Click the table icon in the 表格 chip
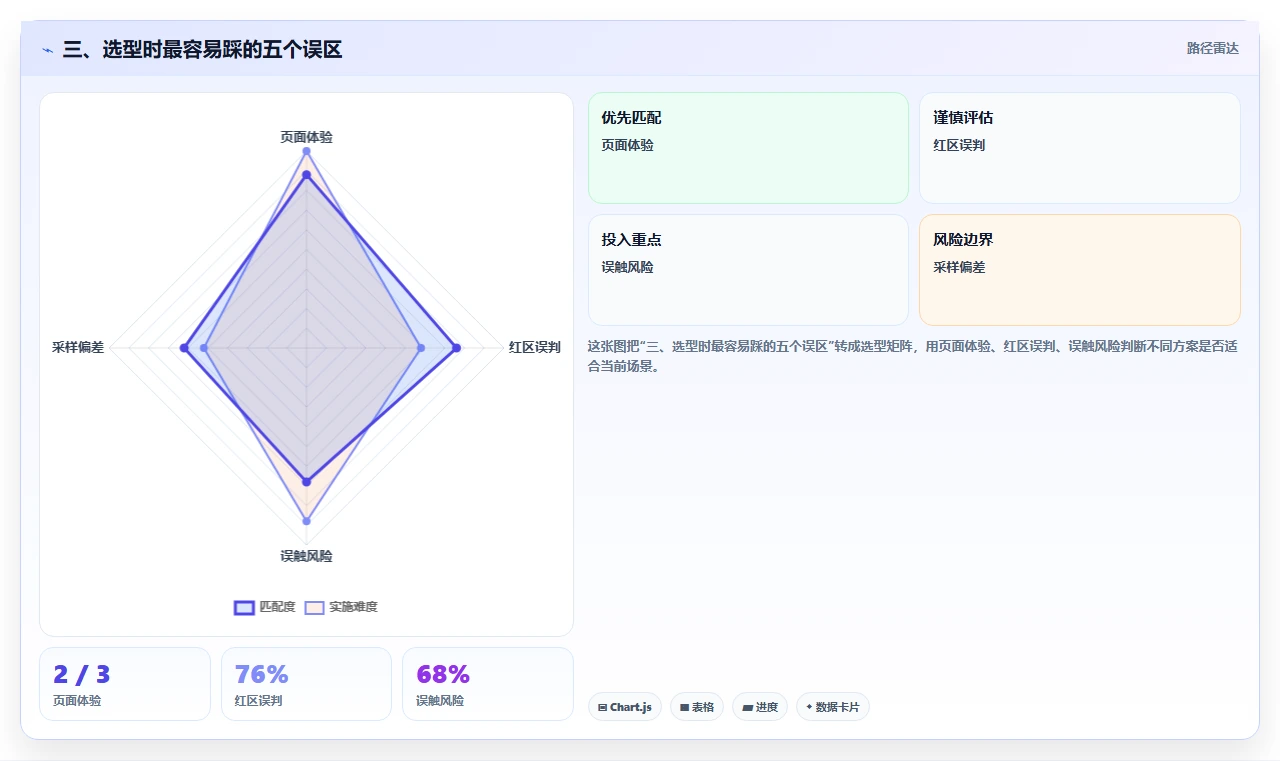This screenshot has width=1280, height=761. coord(684,707)
